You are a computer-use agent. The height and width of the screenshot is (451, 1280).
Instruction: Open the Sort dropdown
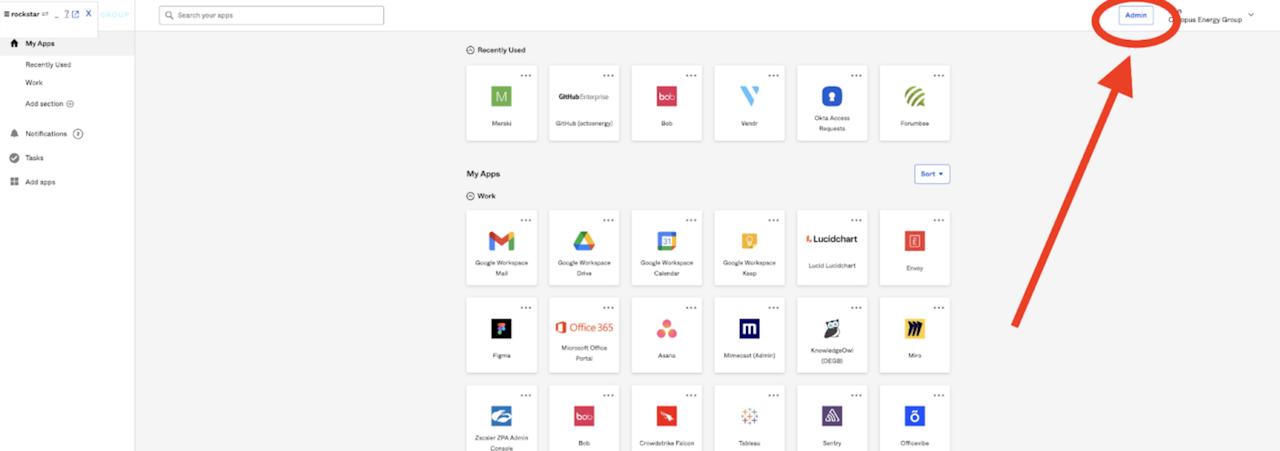(932, 174)
